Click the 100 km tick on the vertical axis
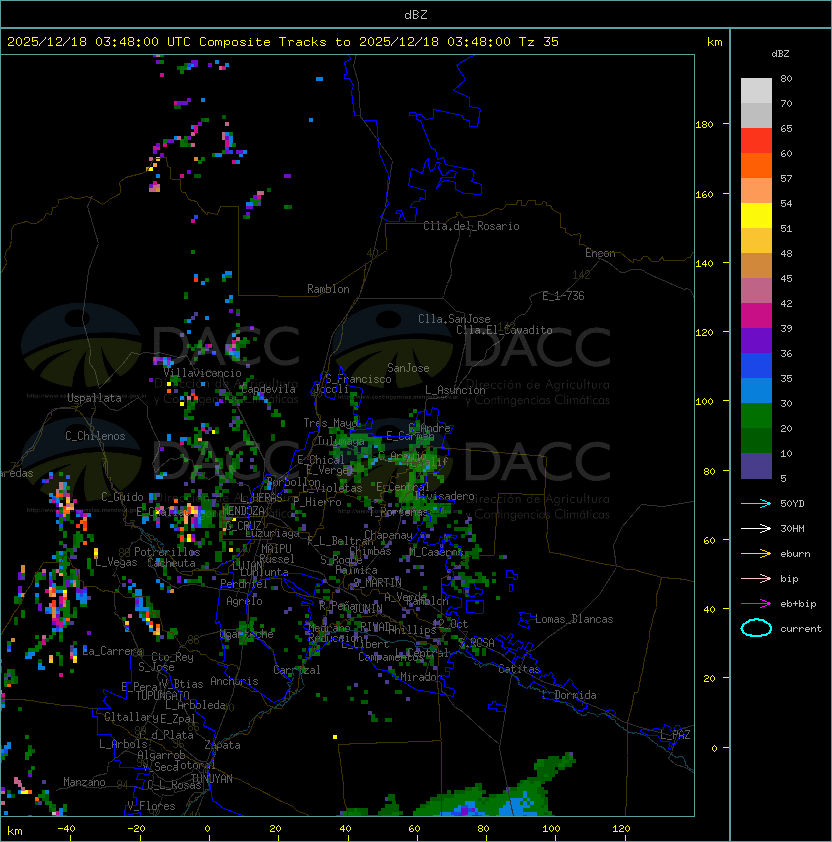832x842 pixels. pos(704,402)
